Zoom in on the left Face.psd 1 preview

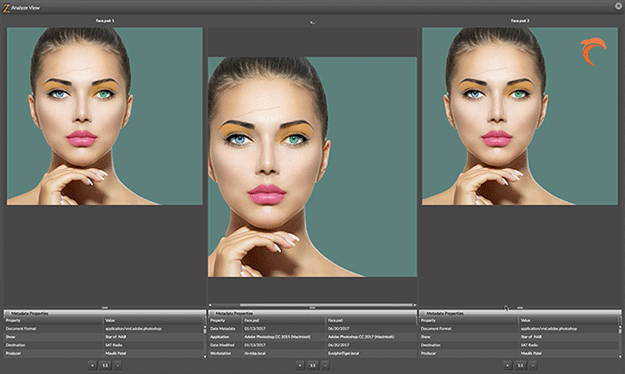click(x=92, y=365)
